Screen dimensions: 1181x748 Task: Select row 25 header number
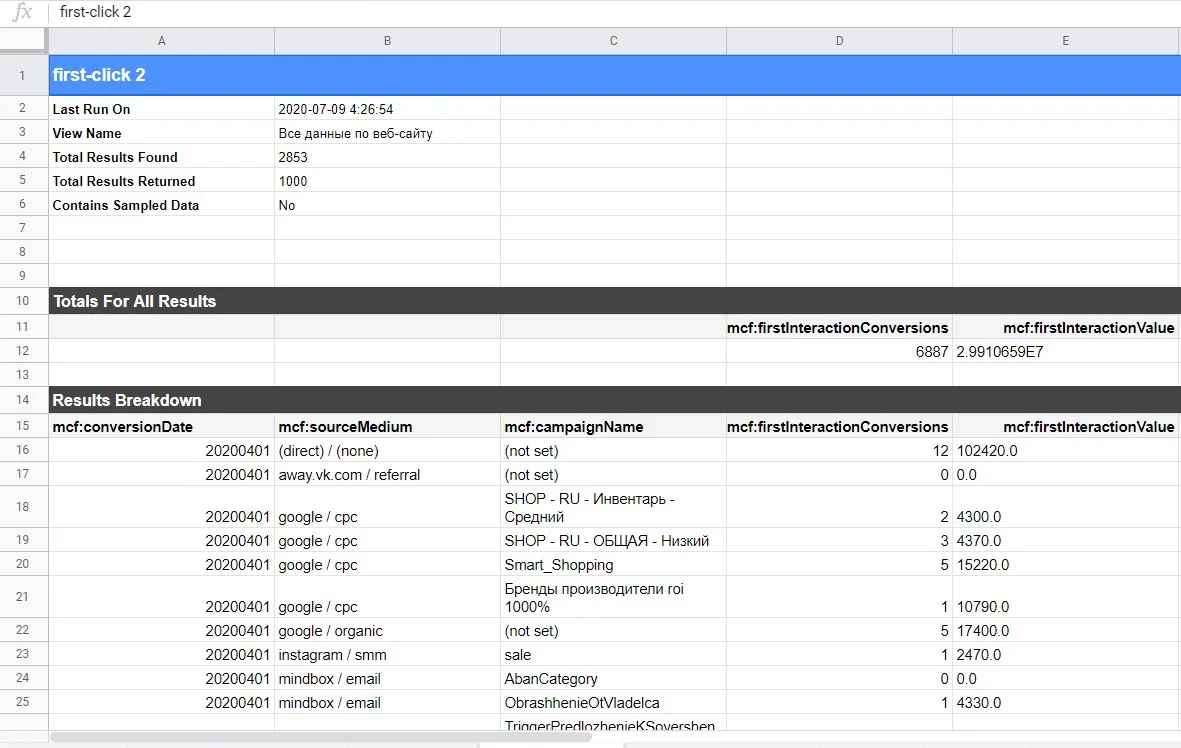[x=23, y=701]
